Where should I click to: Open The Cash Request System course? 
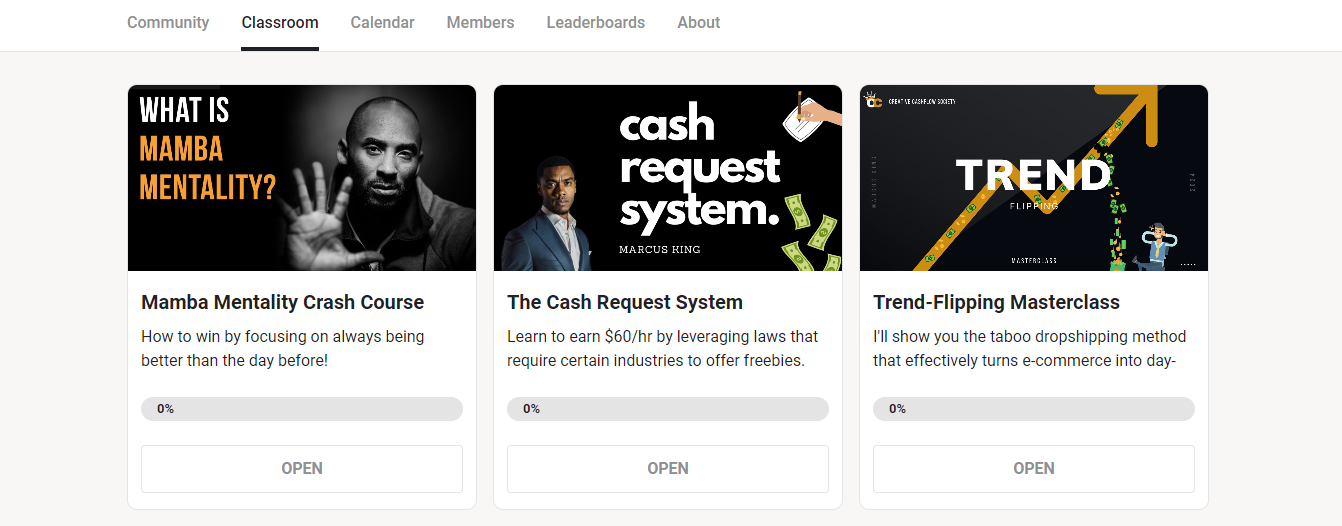pyautogui.click(x=668, y=468)
